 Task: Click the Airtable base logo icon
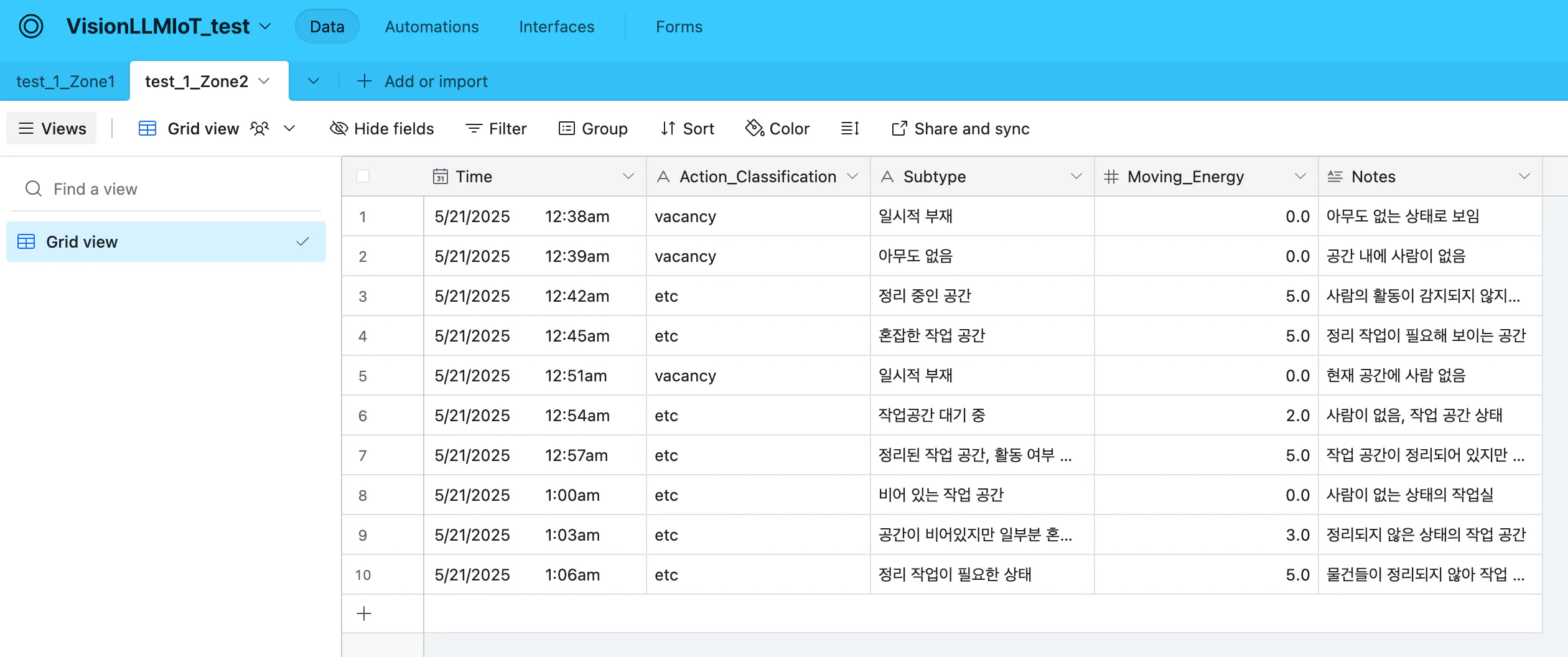pyautogui.click(x=30, y=26)
